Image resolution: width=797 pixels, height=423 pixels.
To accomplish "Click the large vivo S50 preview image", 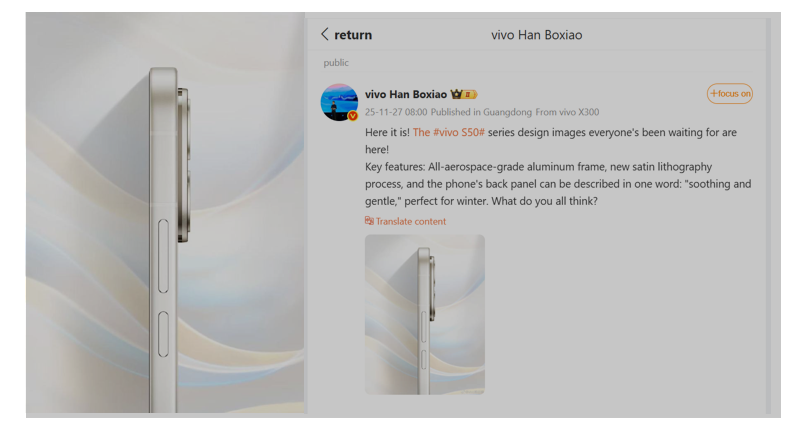I will pyautogui.click(x=165, y=213).
